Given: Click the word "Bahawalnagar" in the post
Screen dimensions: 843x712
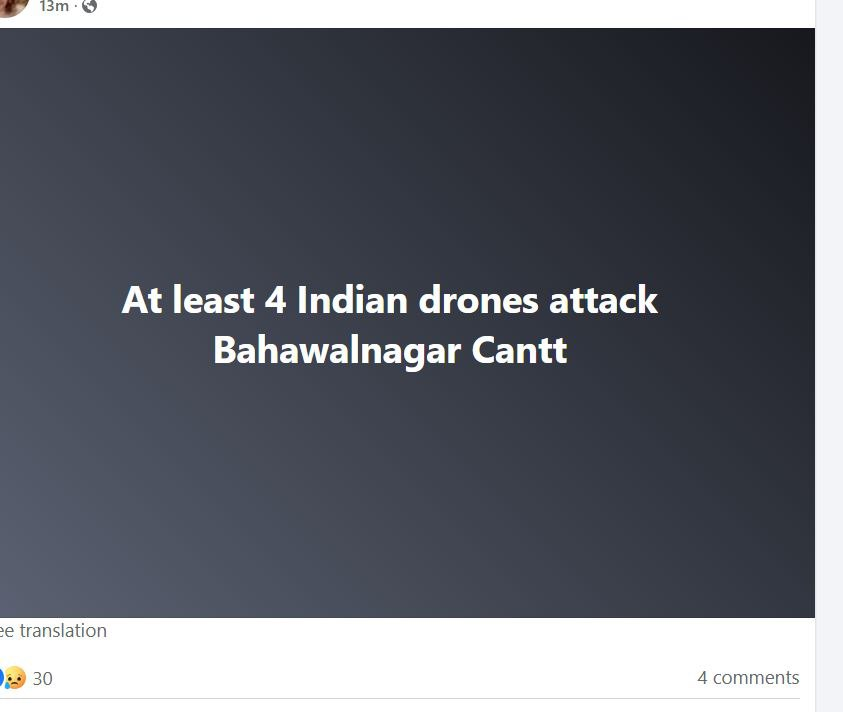Looking at the screenshot, I should click(x=337, y=352).
